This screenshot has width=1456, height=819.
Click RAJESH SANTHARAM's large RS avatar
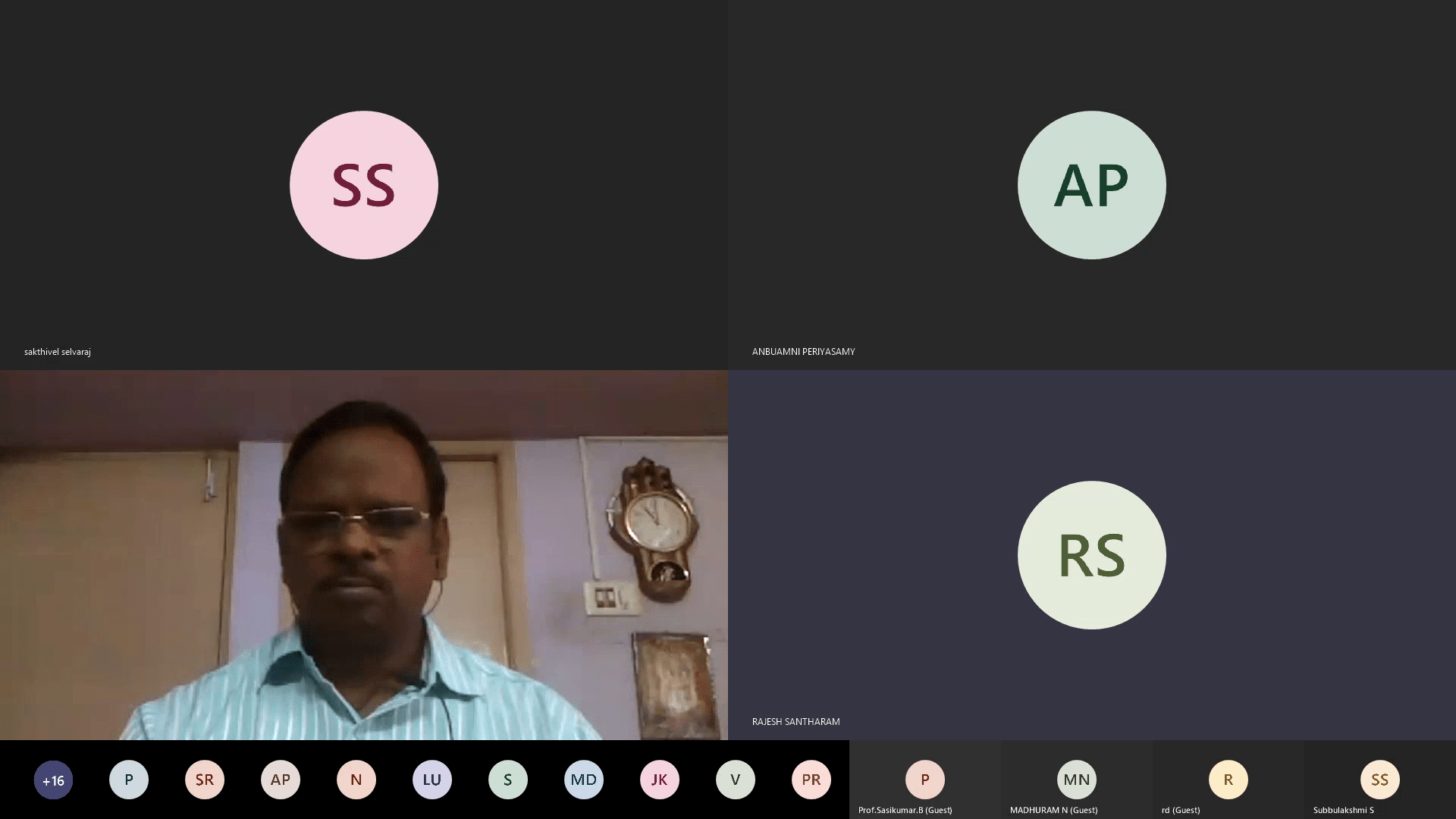[1091, 555]
